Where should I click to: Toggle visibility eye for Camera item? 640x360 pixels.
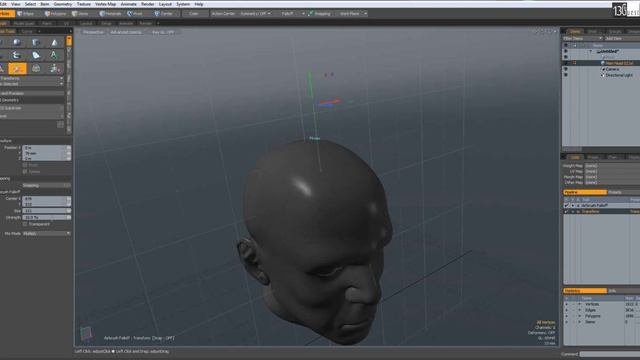(x=566, y=69)
